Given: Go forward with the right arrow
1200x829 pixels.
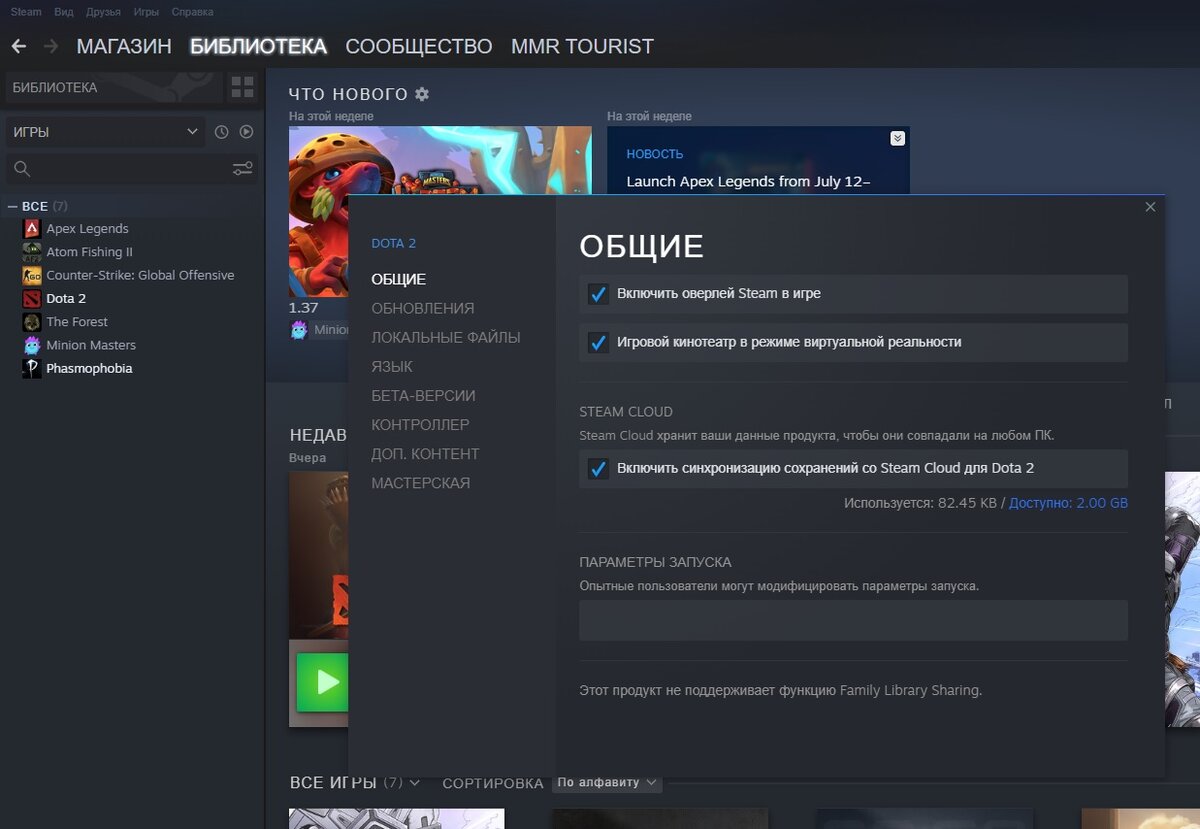Looking at the screenshot, I should (51, 47).
